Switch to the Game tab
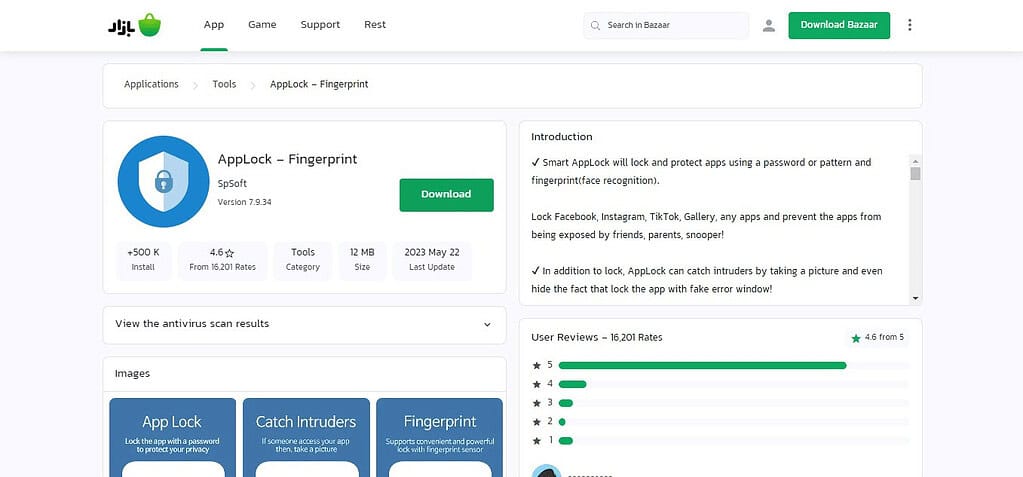This screenshot has height=477, width=1023. tap(262, 25)
